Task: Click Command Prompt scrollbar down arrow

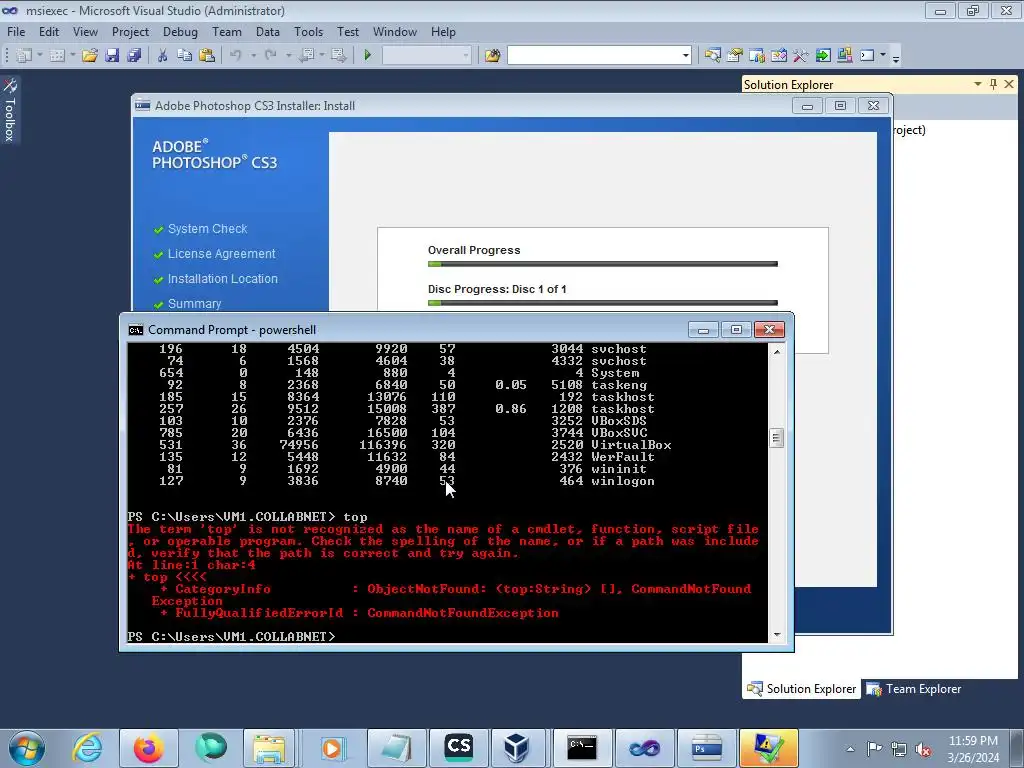Action: click(x=776, y=634)
